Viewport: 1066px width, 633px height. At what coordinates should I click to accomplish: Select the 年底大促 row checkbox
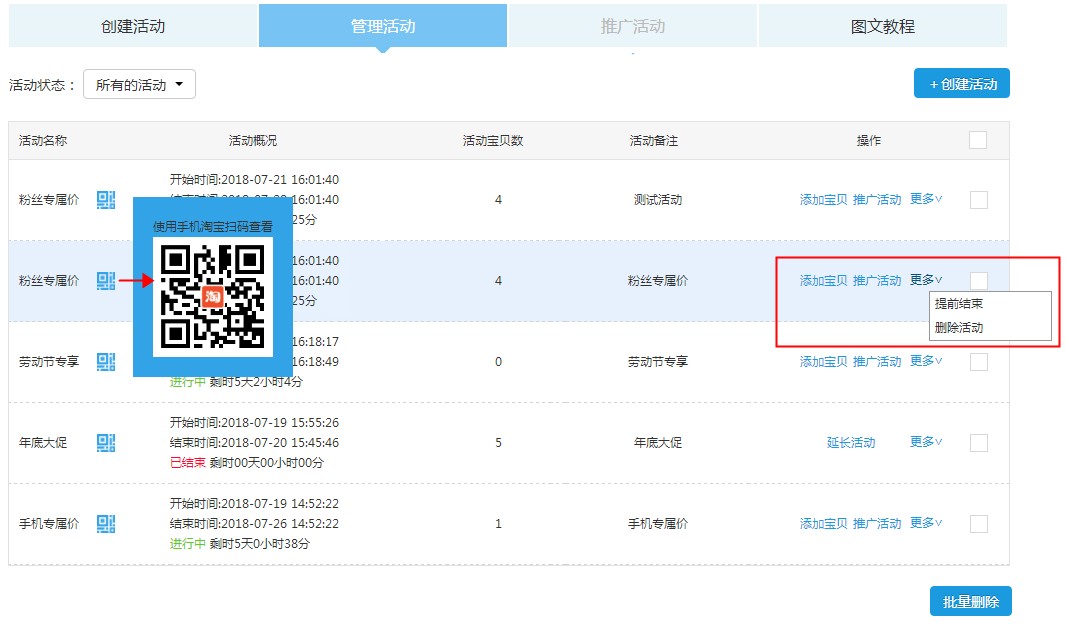tap(978, 443)
